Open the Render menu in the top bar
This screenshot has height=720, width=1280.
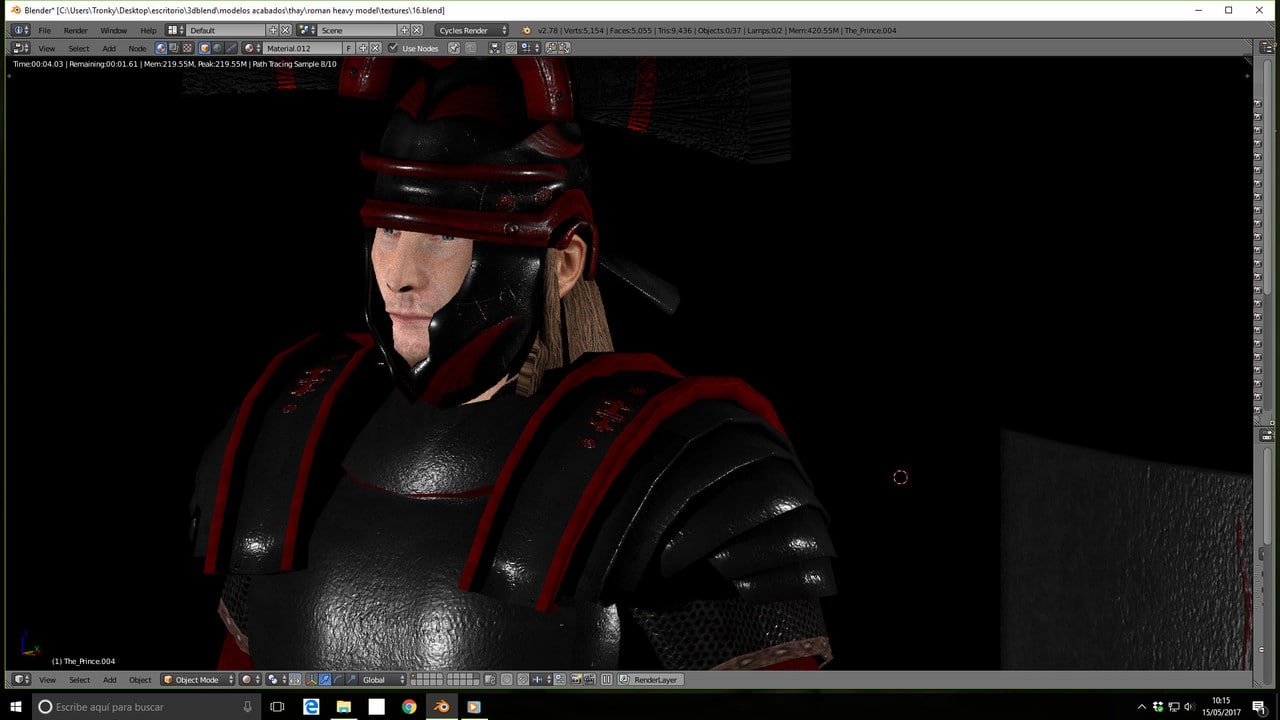76,30
